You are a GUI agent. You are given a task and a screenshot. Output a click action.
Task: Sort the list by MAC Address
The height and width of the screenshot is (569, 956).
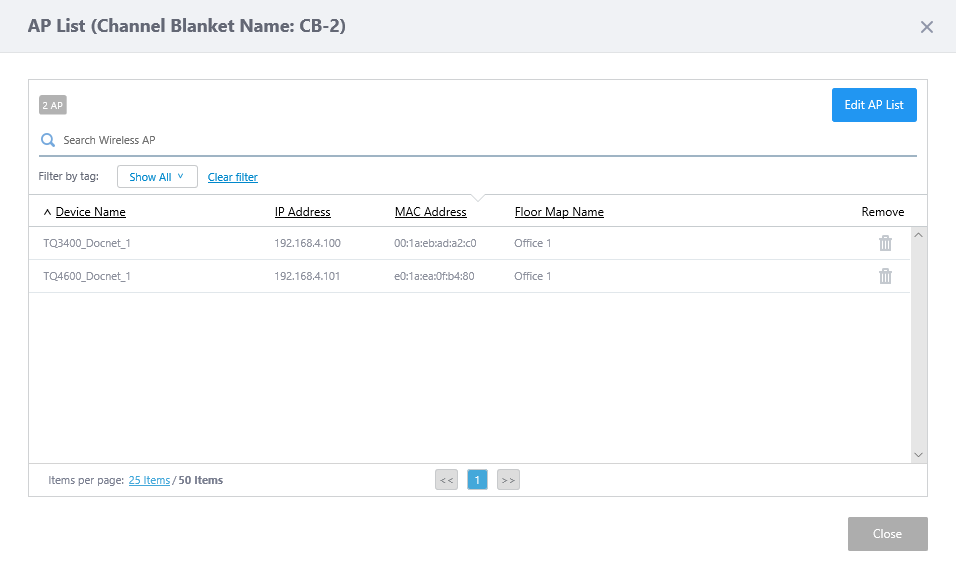coord(430,212)
